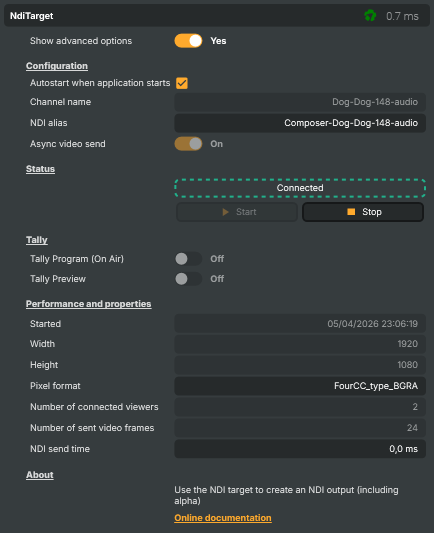
Task: Toggle Async video send switch
Action: (188, 144)
